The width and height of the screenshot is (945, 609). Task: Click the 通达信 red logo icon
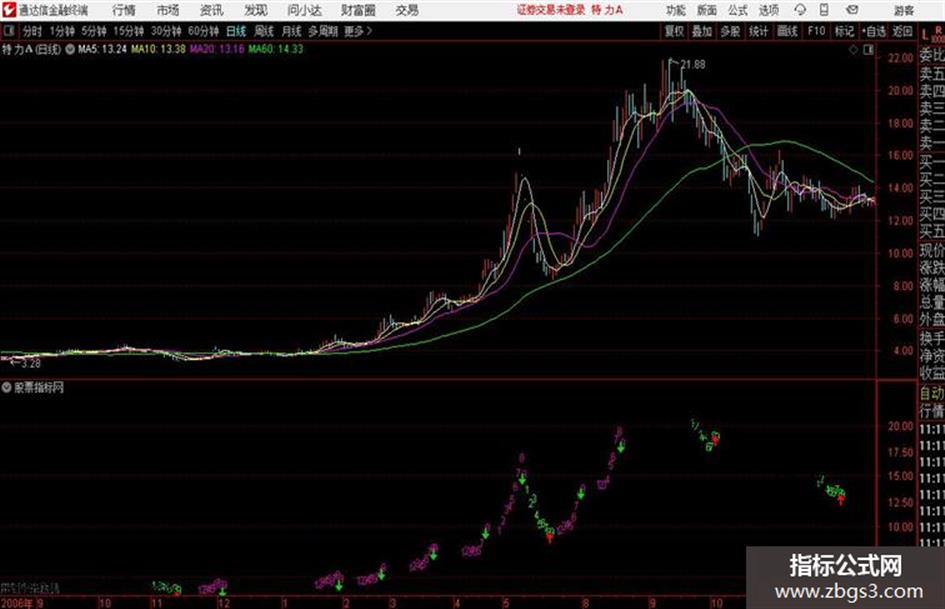click(x=8, y=10)
